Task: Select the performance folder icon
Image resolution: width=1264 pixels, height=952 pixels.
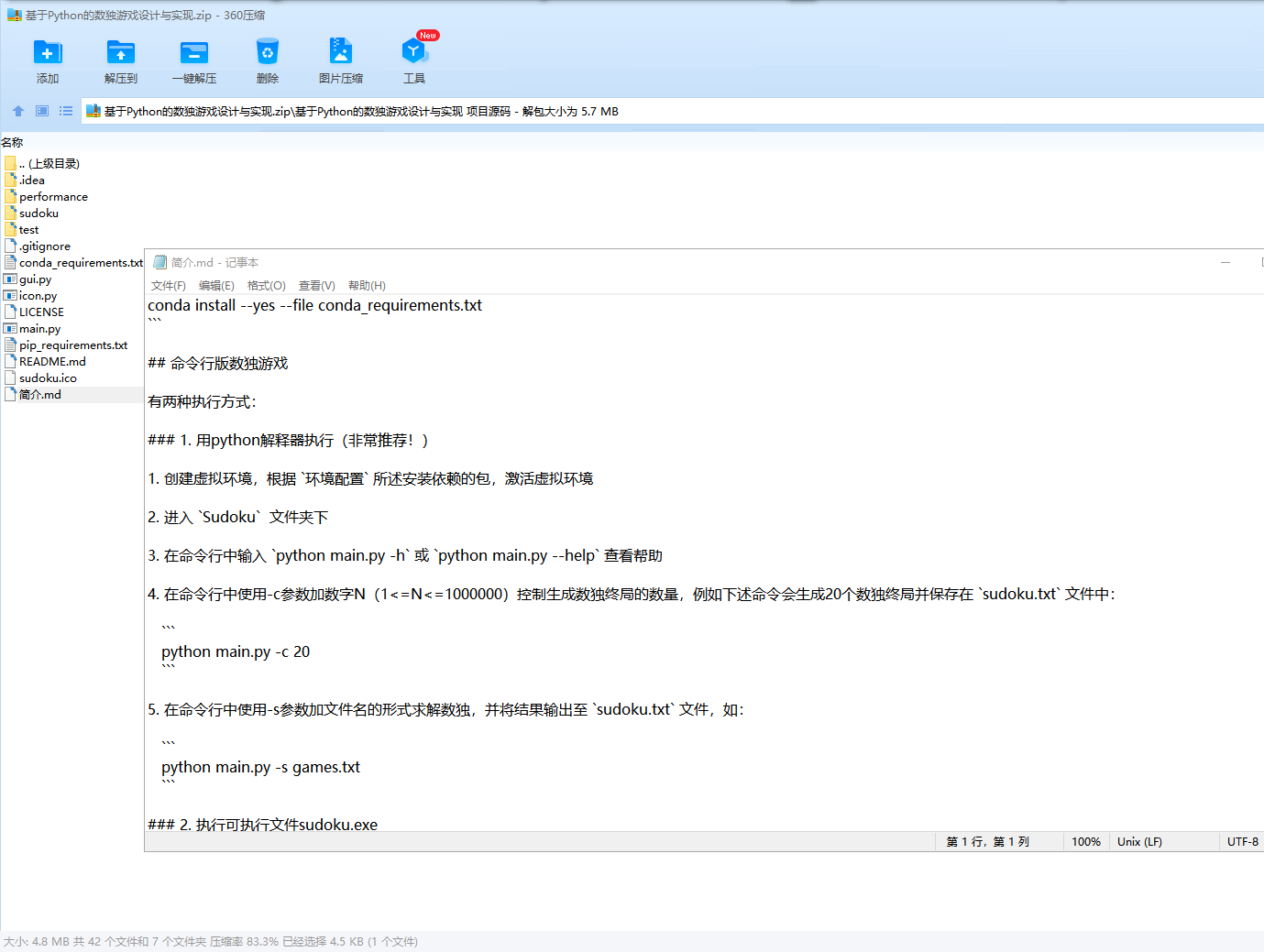Action: (11, 196)
